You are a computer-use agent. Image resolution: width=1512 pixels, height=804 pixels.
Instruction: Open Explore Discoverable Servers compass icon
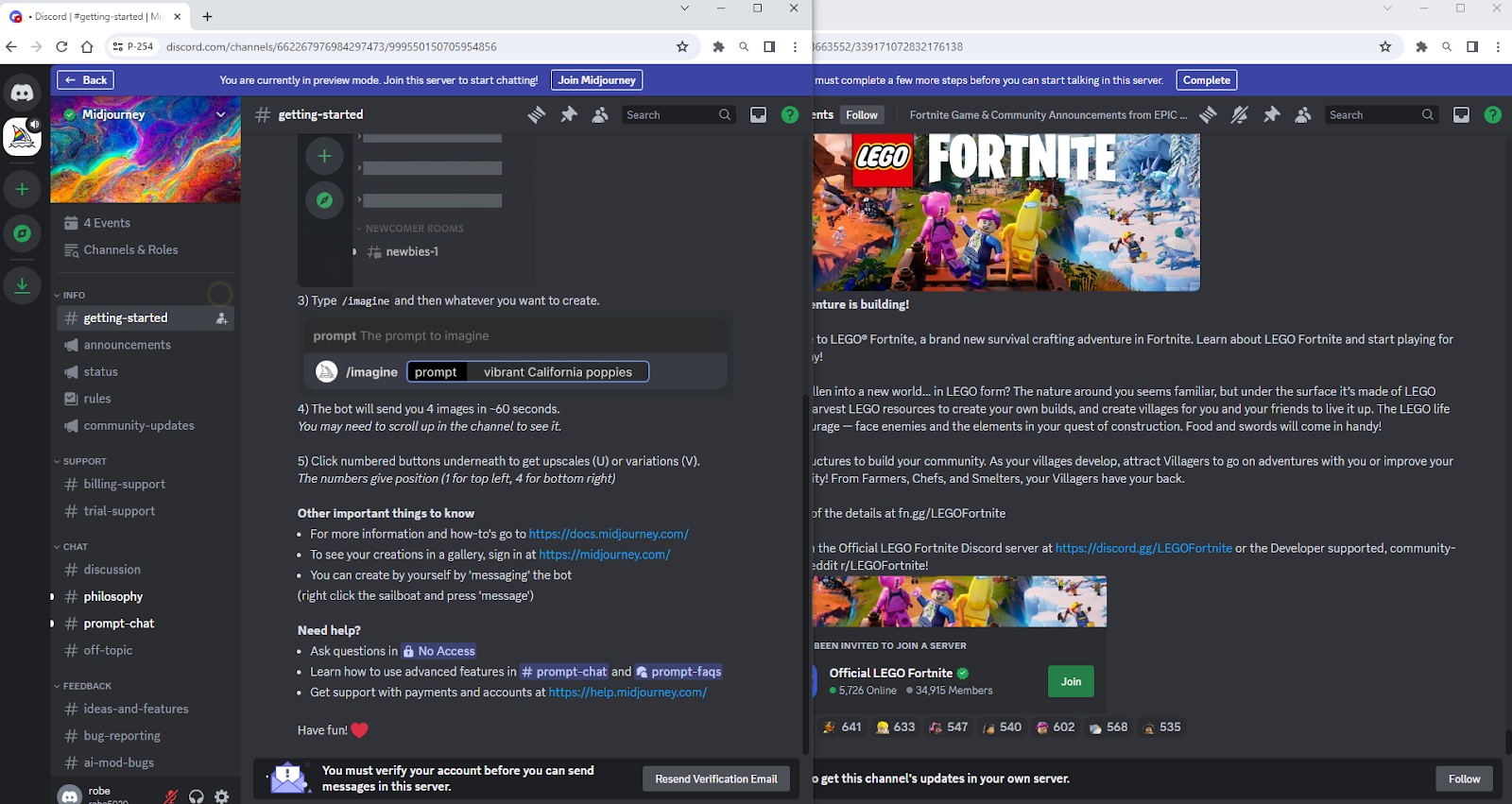pyautogui.click(x=23, y=233)
